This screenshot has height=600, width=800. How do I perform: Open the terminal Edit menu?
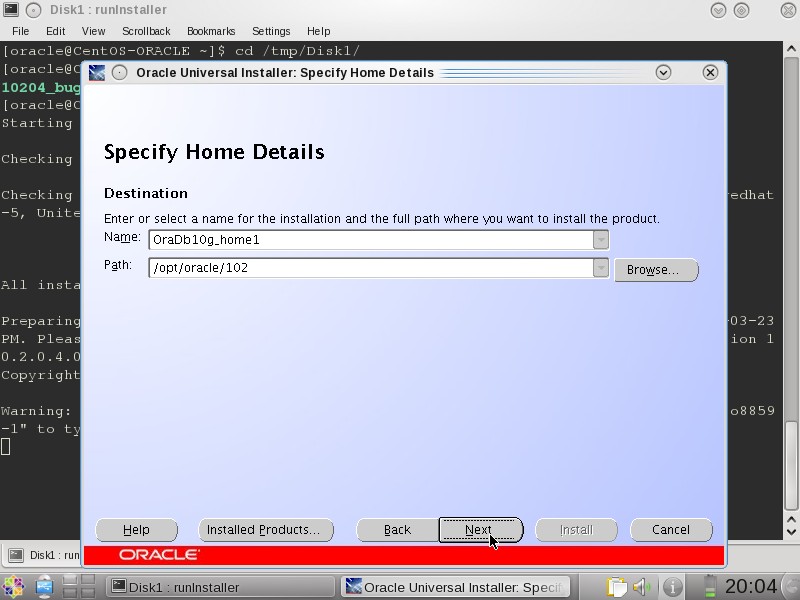point(55,31)
